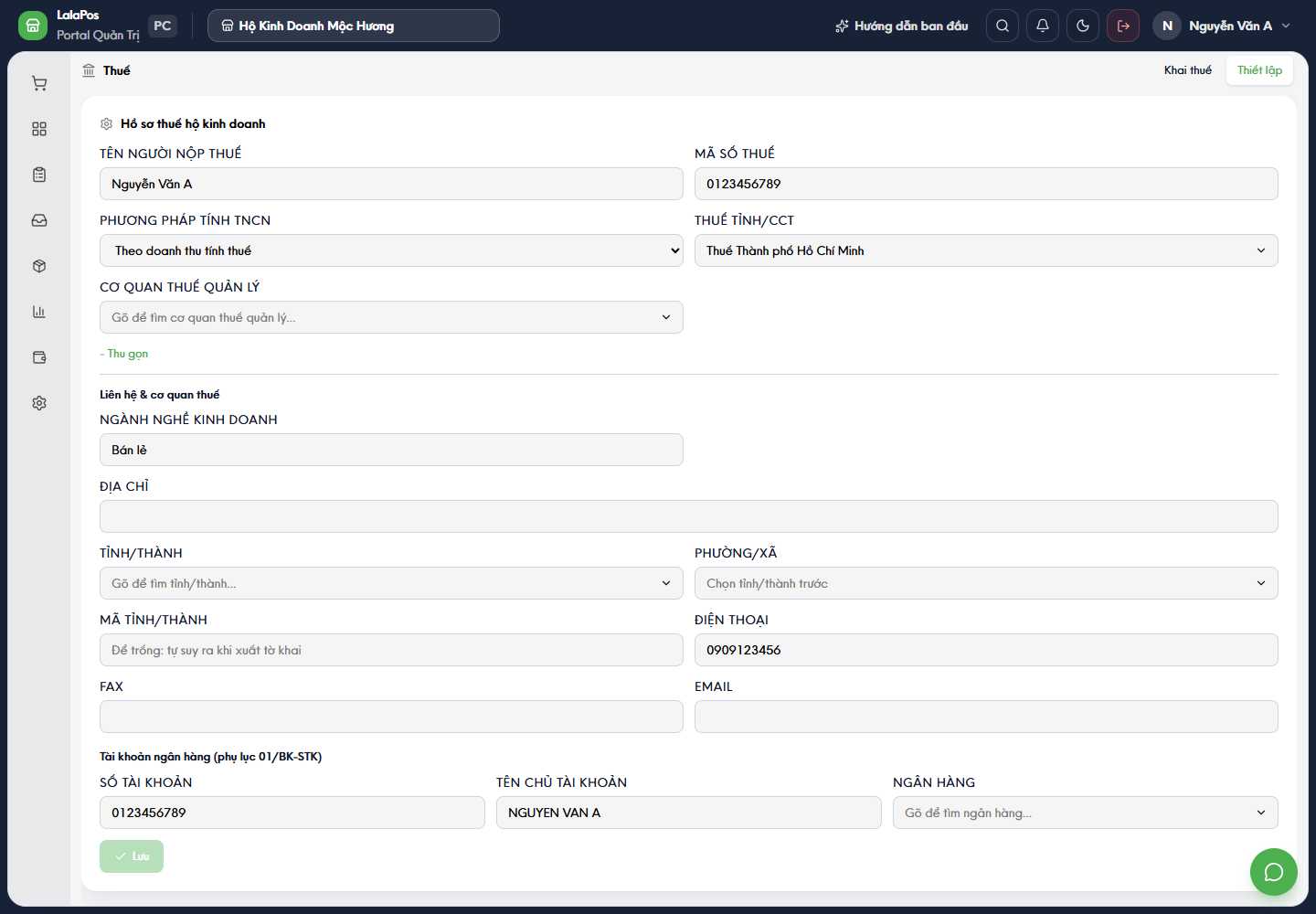Screen dimensions: 1316x914
Task: Collapse section with Thu gọn link
Action: [x=124, y=354]
